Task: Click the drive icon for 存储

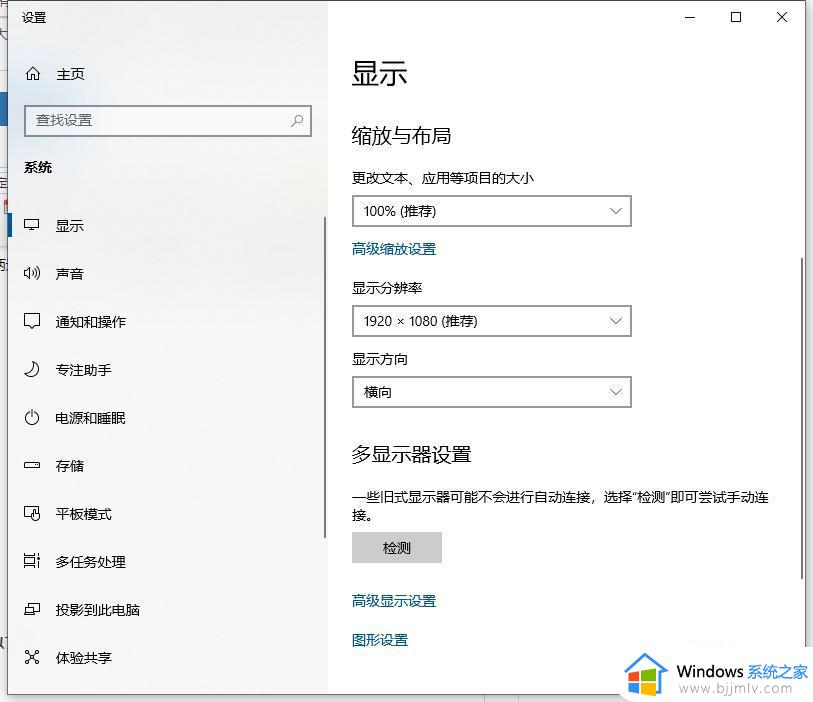Action: (x=32, y=465)
